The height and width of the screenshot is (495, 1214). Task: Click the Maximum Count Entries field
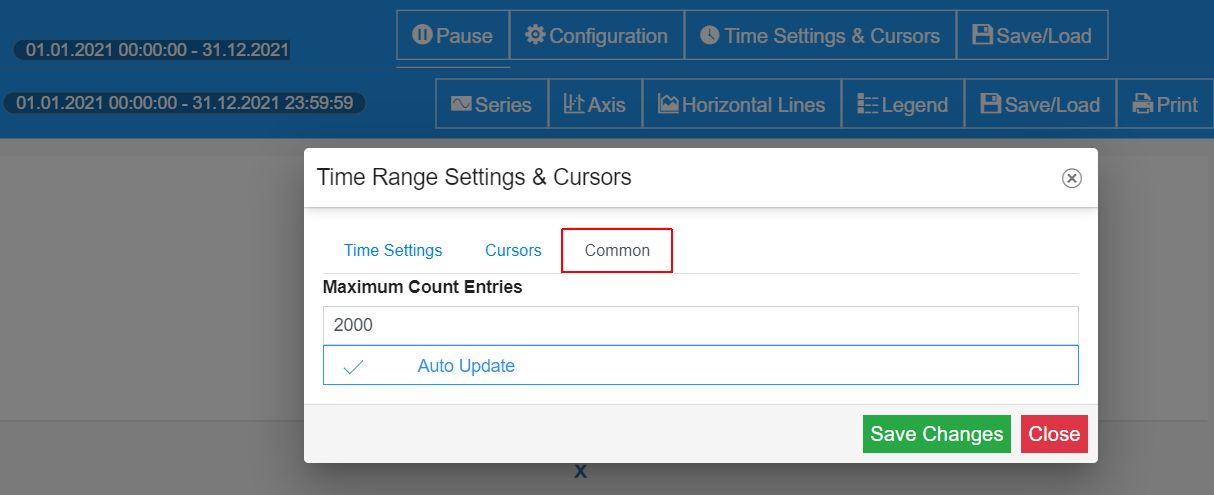701,325
